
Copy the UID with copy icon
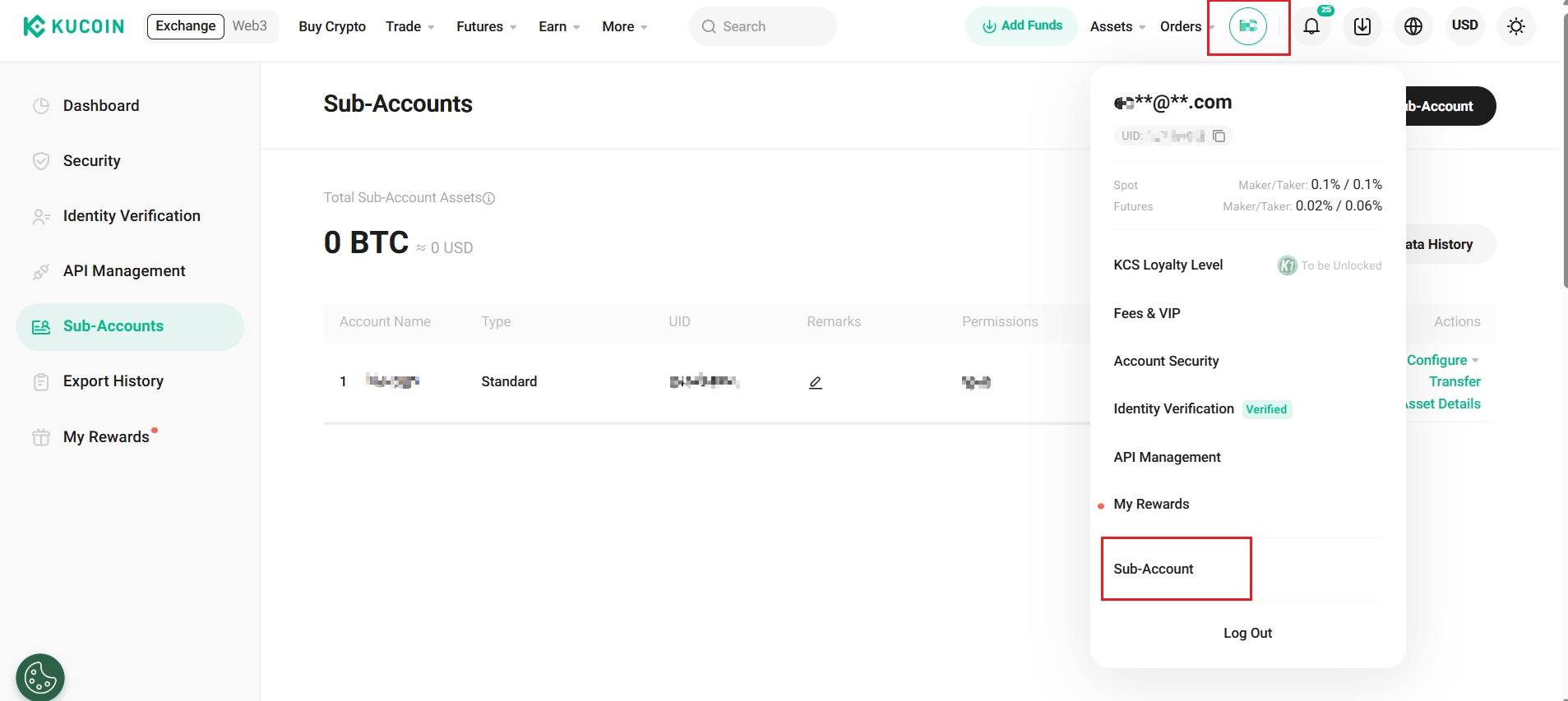(x=1219, y=136)
